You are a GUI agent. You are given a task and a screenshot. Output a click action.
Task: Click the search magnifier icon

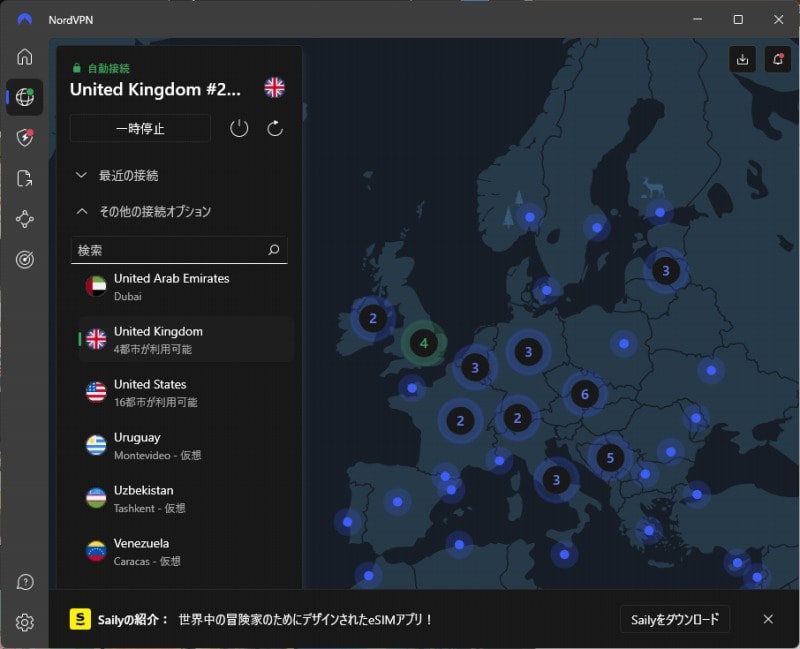point(274,249)
